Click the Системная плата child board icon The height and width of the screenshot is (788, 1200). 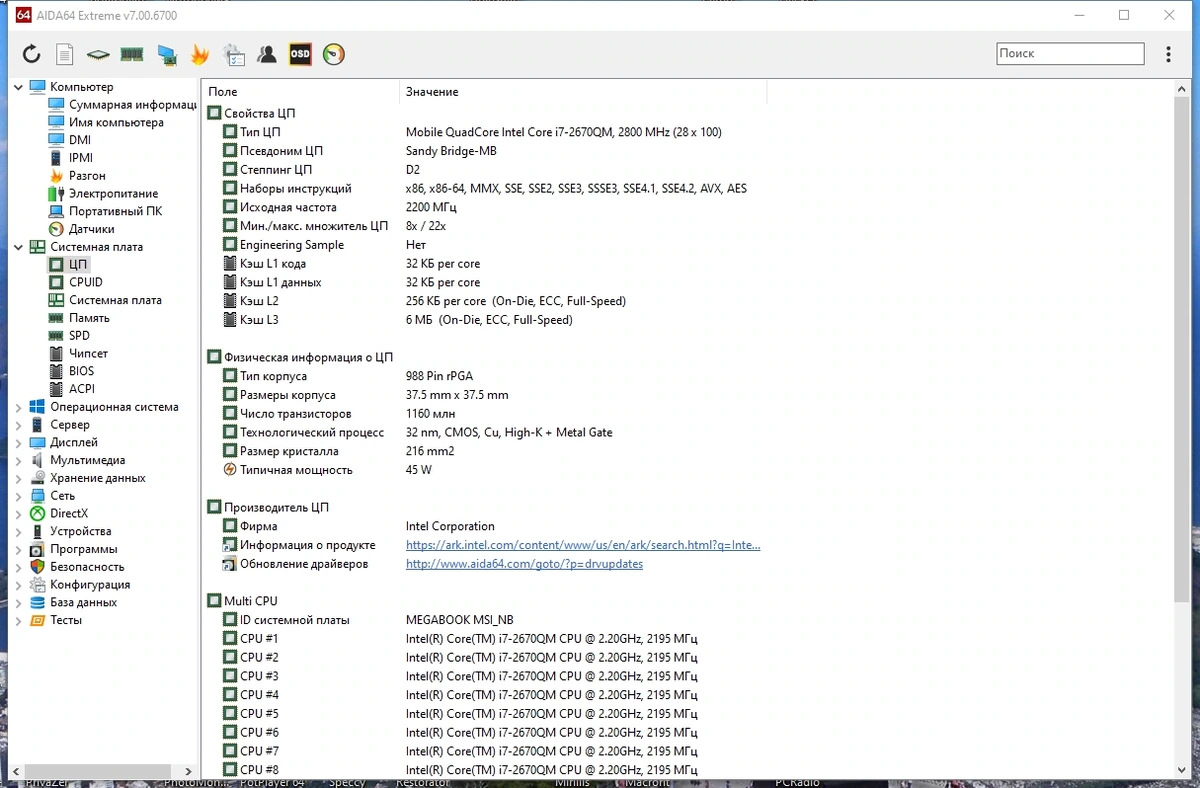pyautogui.click(x=56, y=300)
